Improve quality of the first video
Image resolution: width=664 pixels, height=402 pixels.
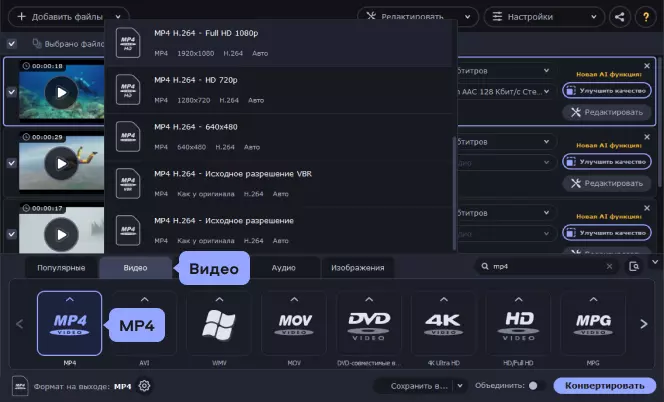point(607,91)
